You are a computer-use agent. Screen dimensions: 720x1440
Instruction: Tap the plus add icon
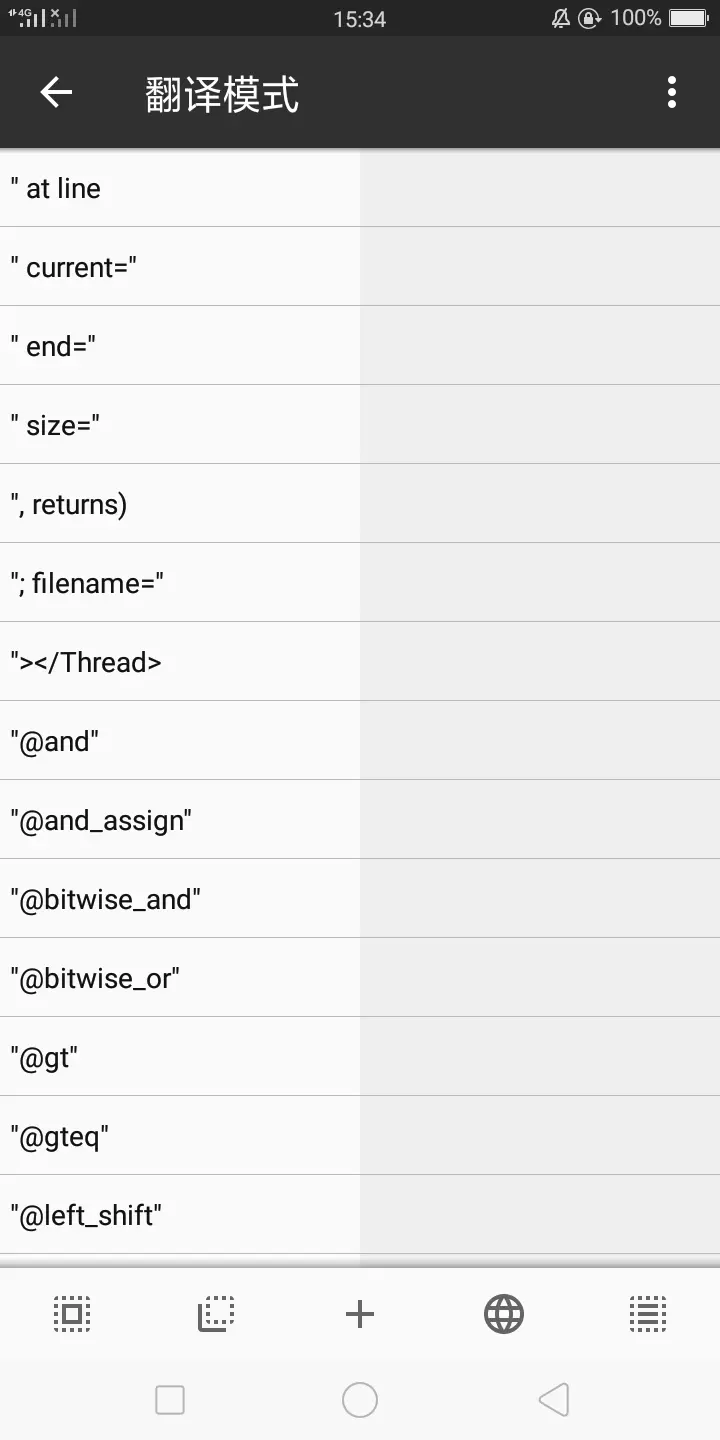click(x=360, y=1313)
